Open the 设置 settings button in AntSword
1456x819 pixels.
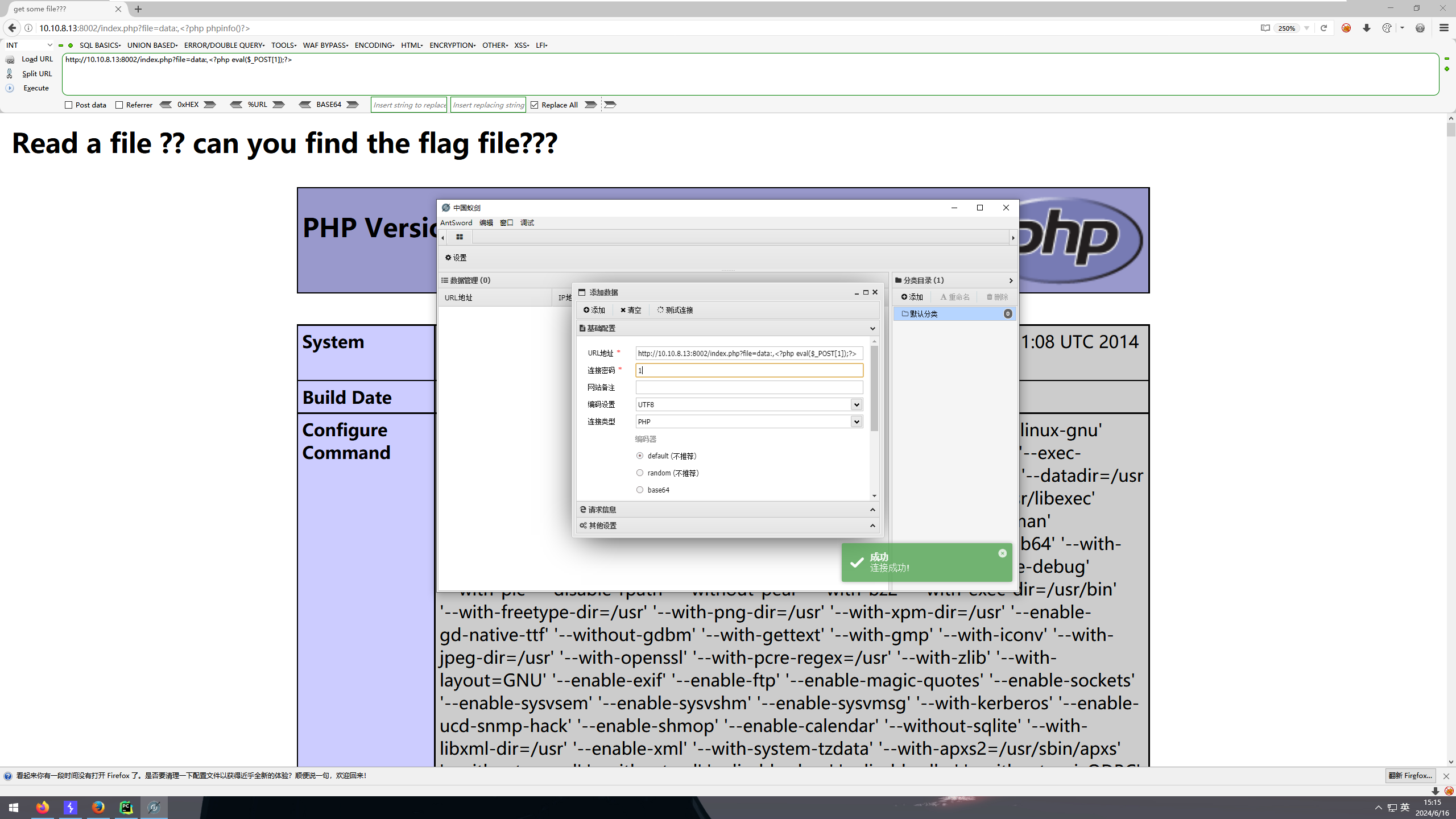pos(456,258)
